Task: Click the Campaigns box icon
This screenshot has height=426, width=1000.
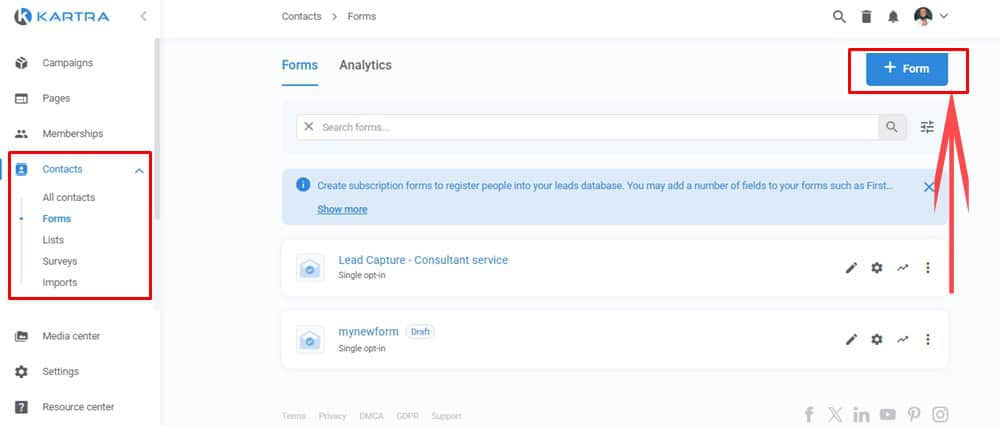Action: pyautogui.click(x=22, y=63)
